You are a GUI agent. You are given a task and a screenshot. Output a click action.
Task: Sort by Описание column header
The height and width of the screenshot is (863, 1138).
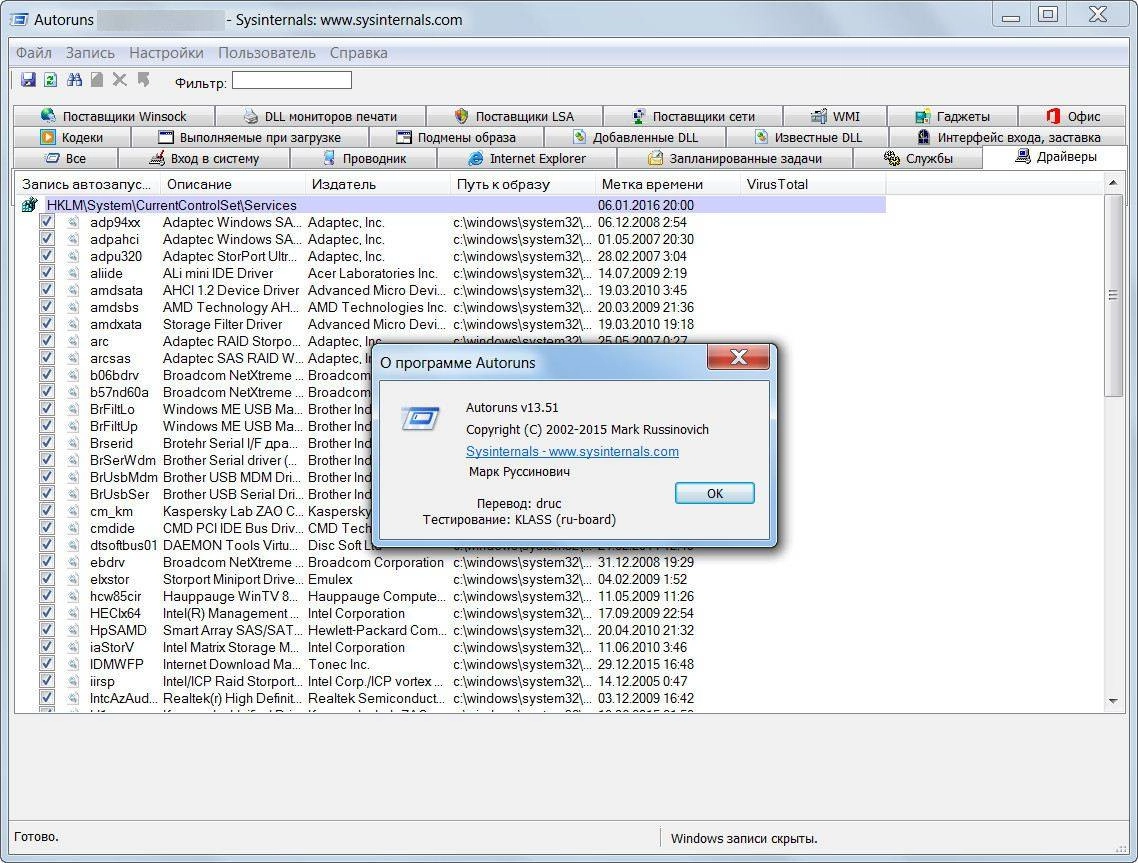[x=232, y=184]
